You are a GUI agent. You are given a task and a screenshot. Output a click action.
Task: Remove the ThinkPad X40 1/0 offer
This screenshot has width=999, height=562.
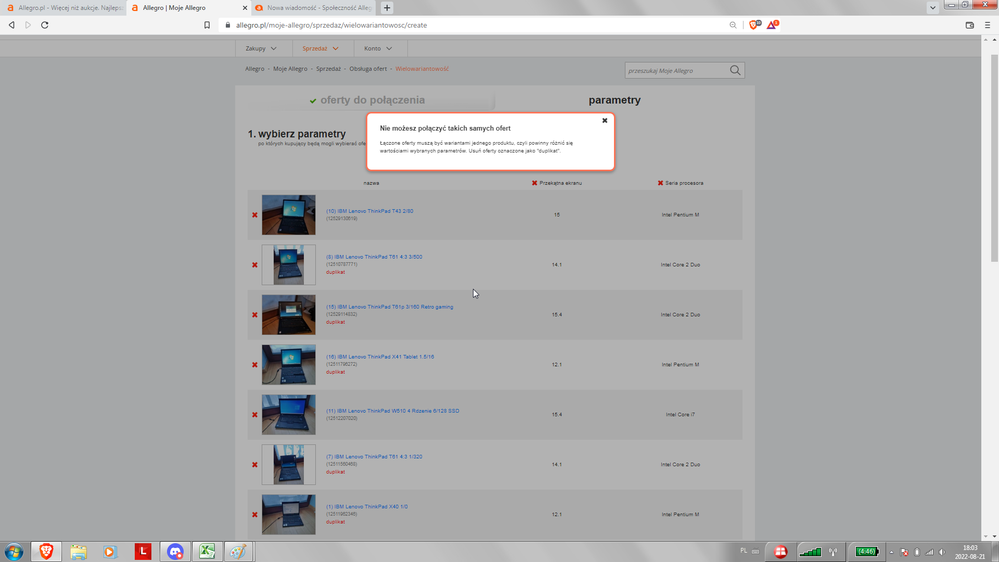point(255,514)
